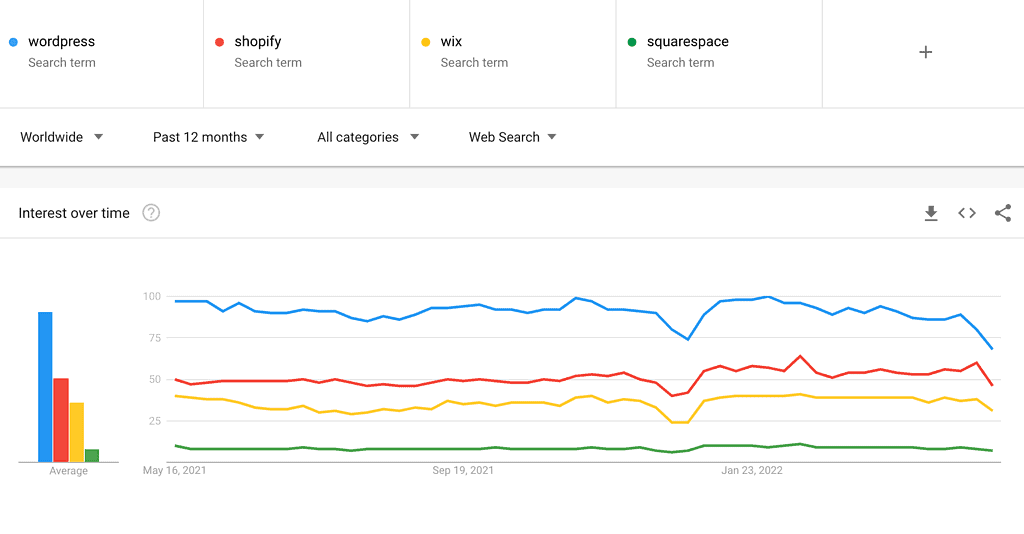Click the green dot beside squarespace

pos(631,42)
